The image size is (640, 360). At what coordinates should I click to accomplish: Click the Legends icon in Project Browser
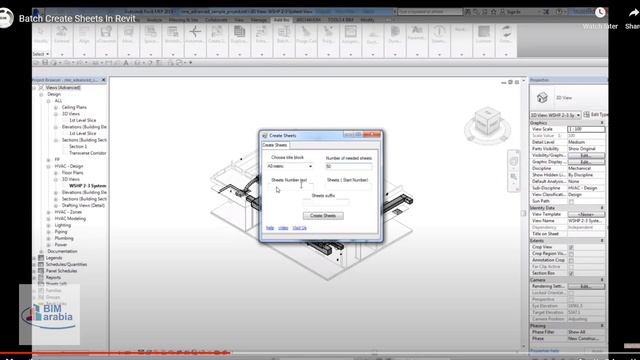point(41,258)
